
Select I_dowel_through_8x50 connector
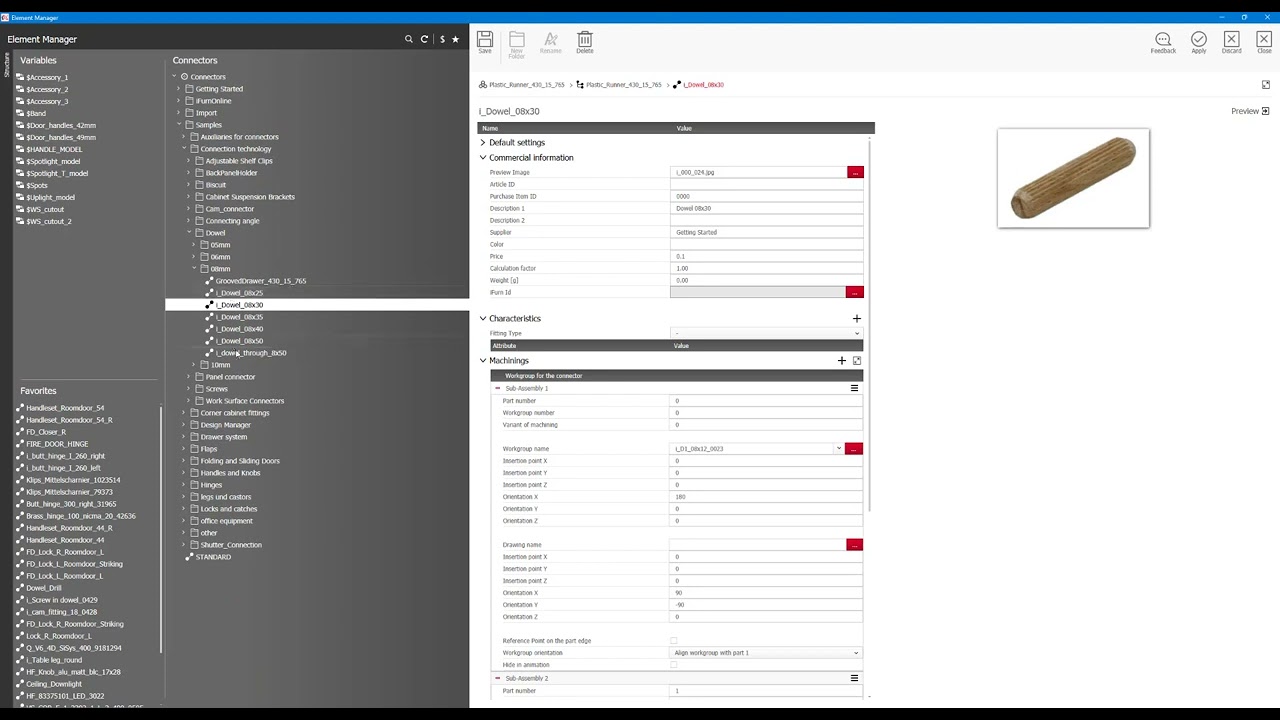pyautogui.click(x=251, y=353)
